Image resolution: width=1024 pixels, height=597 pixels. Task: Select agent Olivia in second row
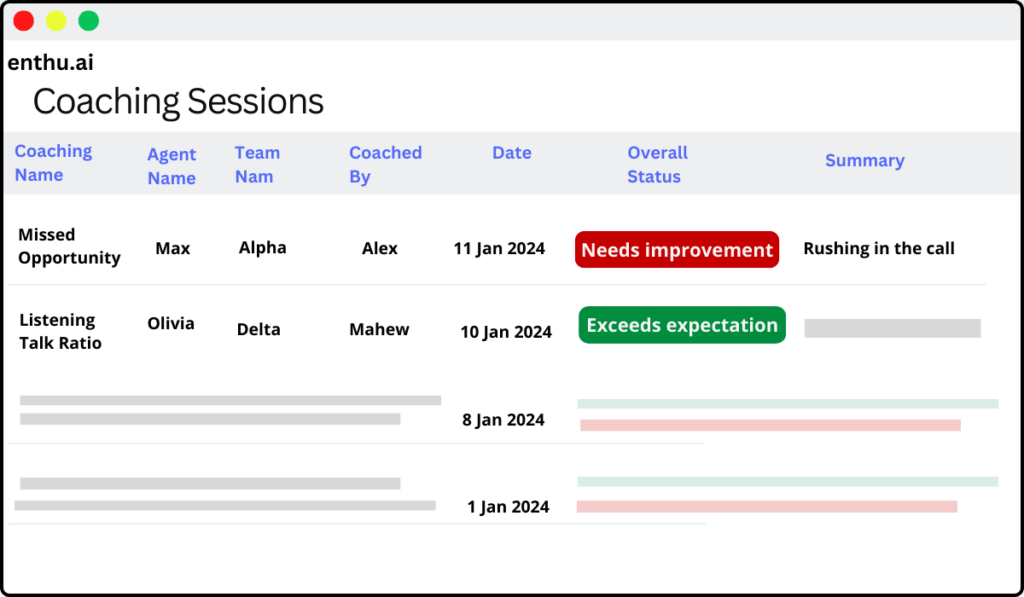171,324
